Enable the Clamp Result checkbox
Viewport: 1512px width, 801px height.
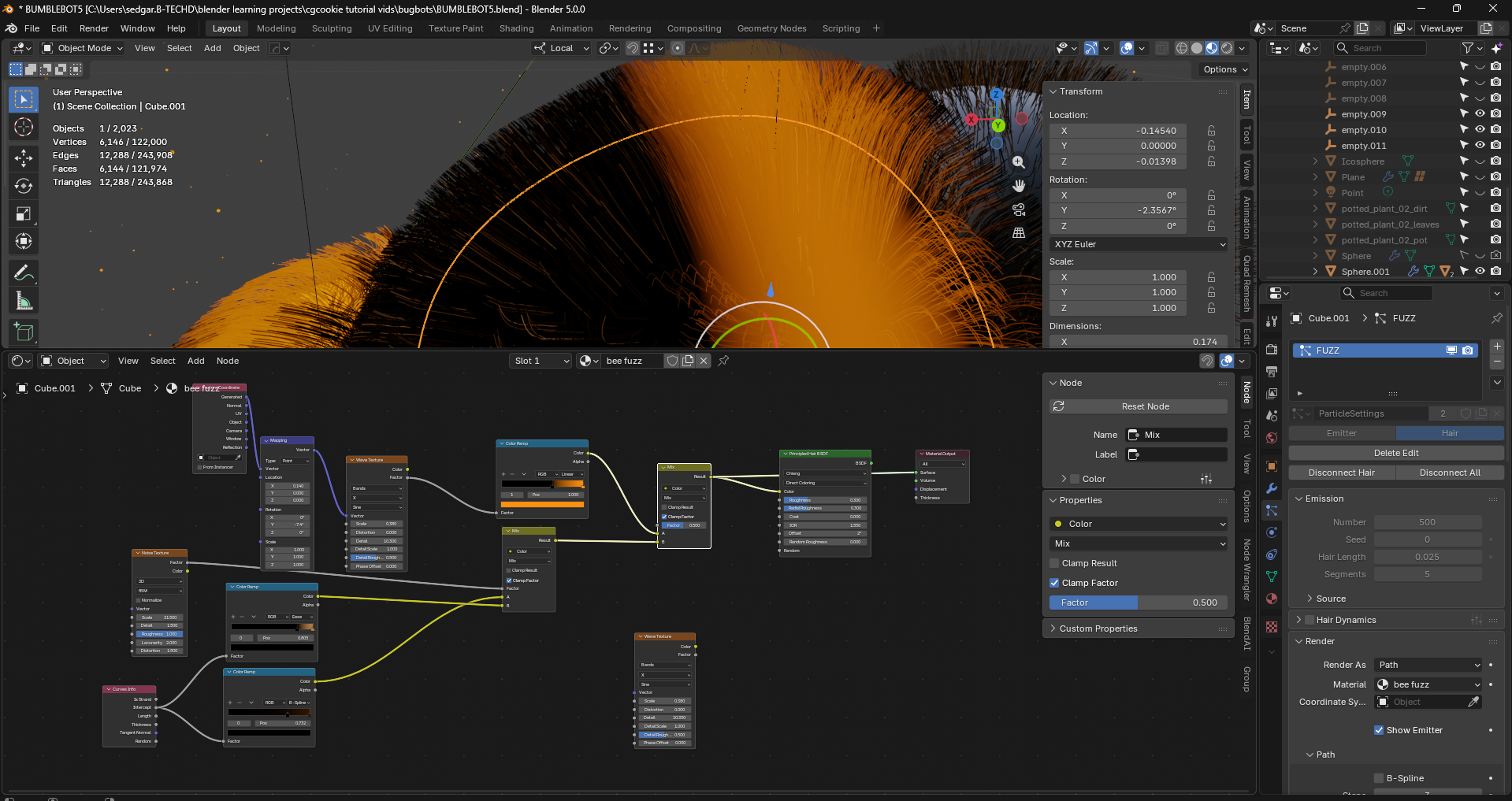click(x=1054, y=563)
